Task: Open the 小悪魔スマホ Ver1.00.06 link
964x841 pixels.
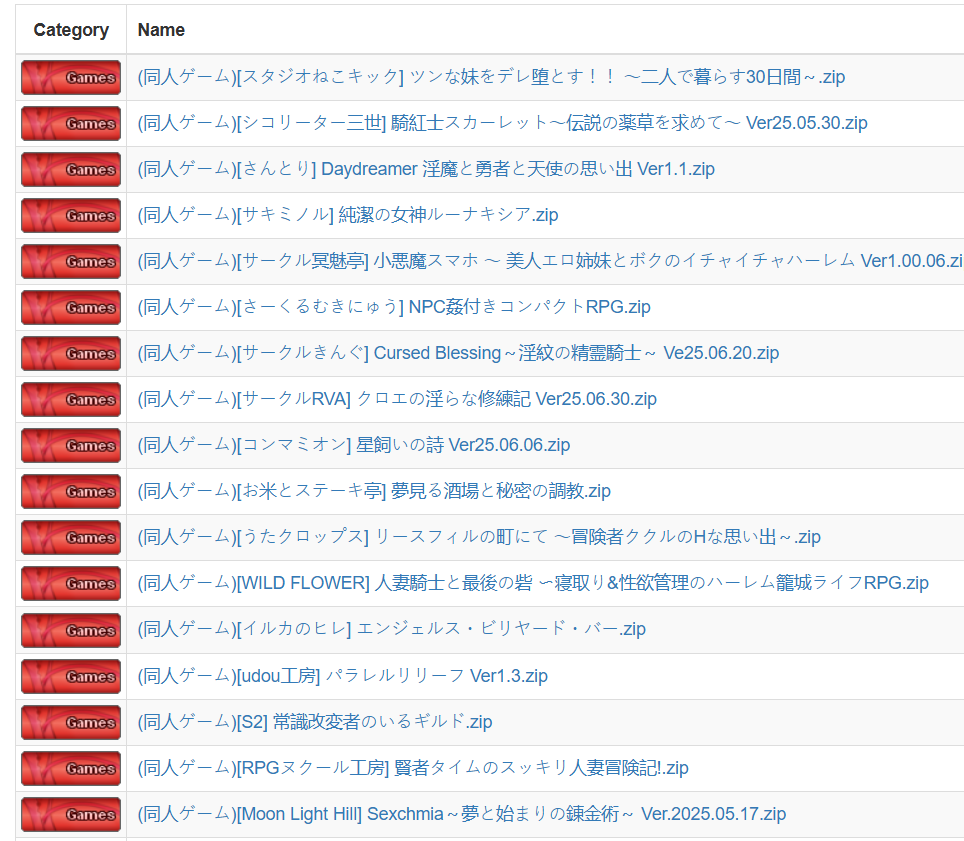Action: [550, 261]
